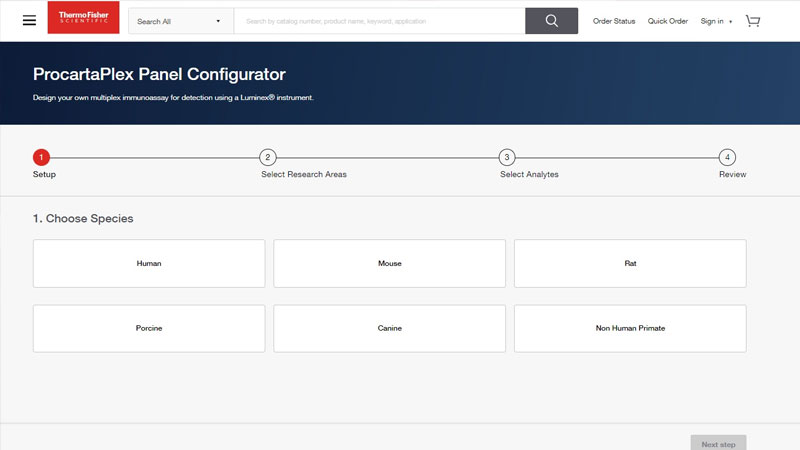
Task: Click the '1. Choose Species' heading
Action: [83, 218]
